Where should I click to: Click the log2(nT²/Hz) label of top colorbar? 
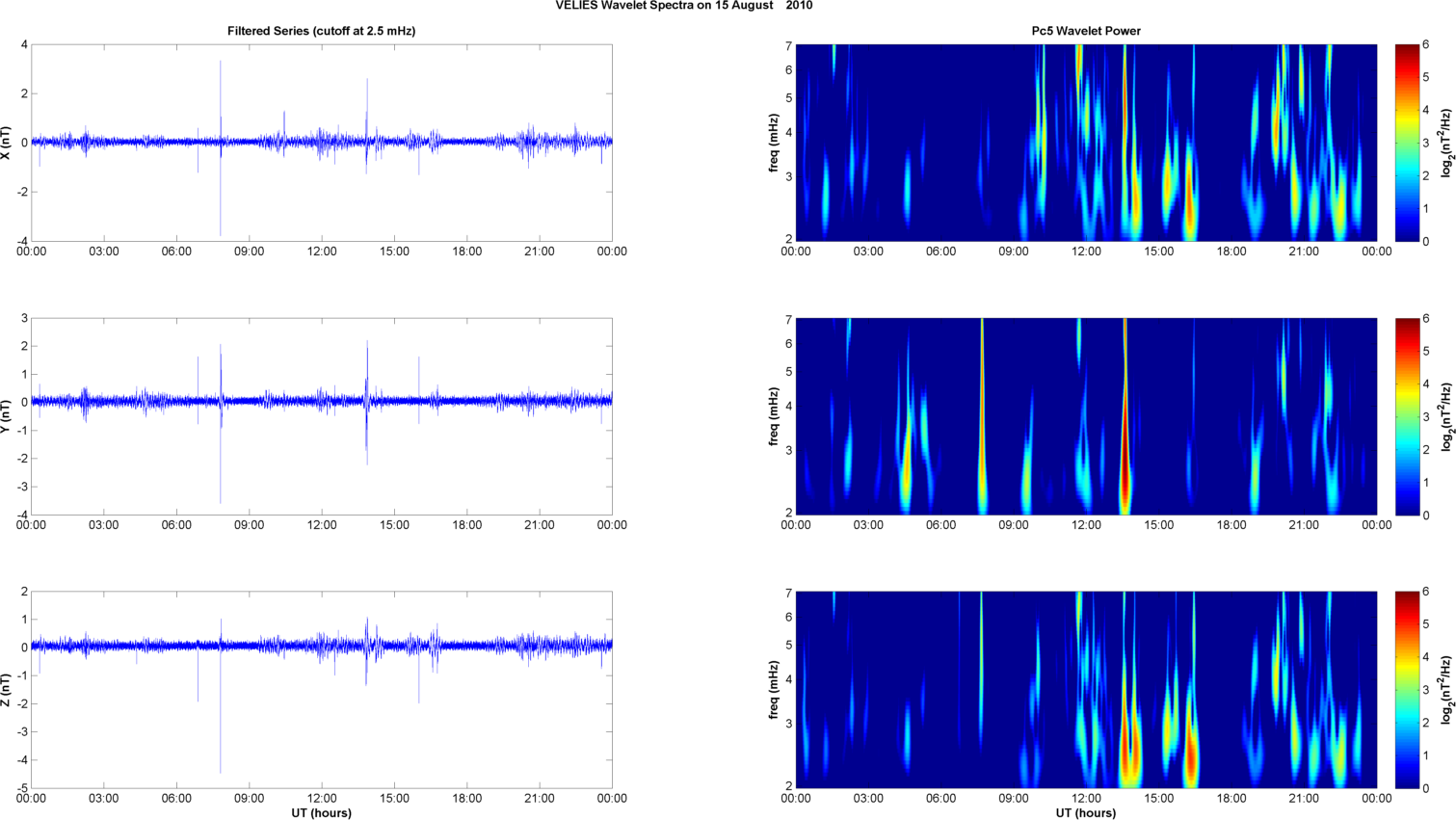coord(1446,143)
